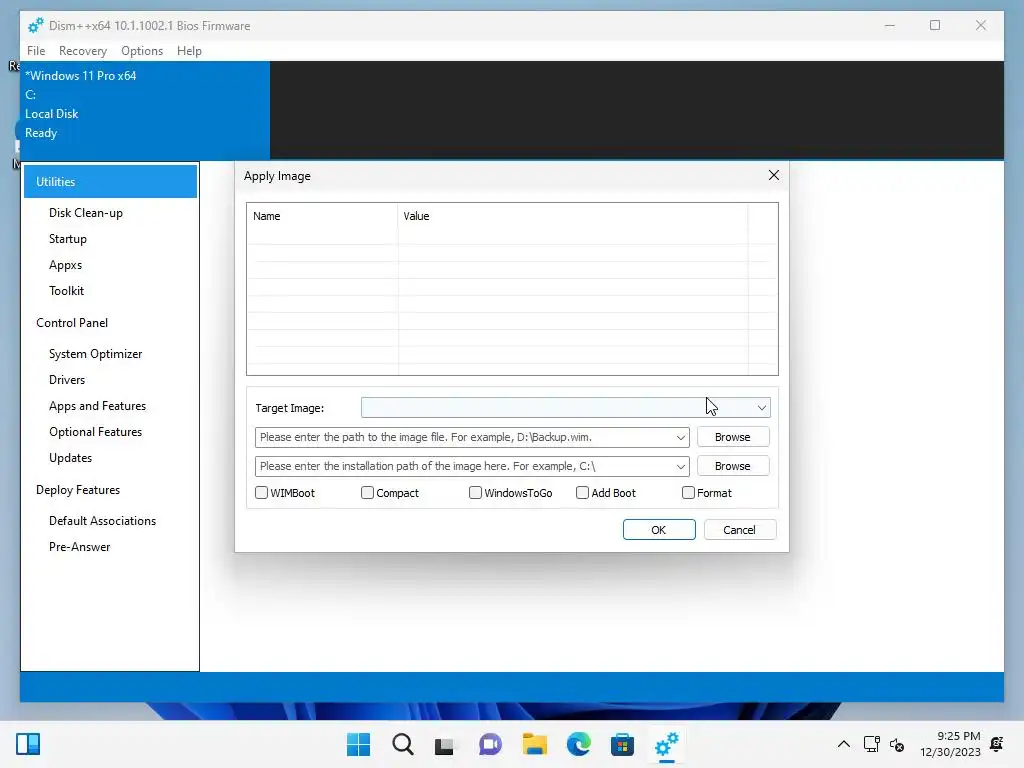Open Default Associations in sidebar
Image resolution: width=1024 pixels, height=768 pixels.
pyautogui.click(x=103, y=520)
